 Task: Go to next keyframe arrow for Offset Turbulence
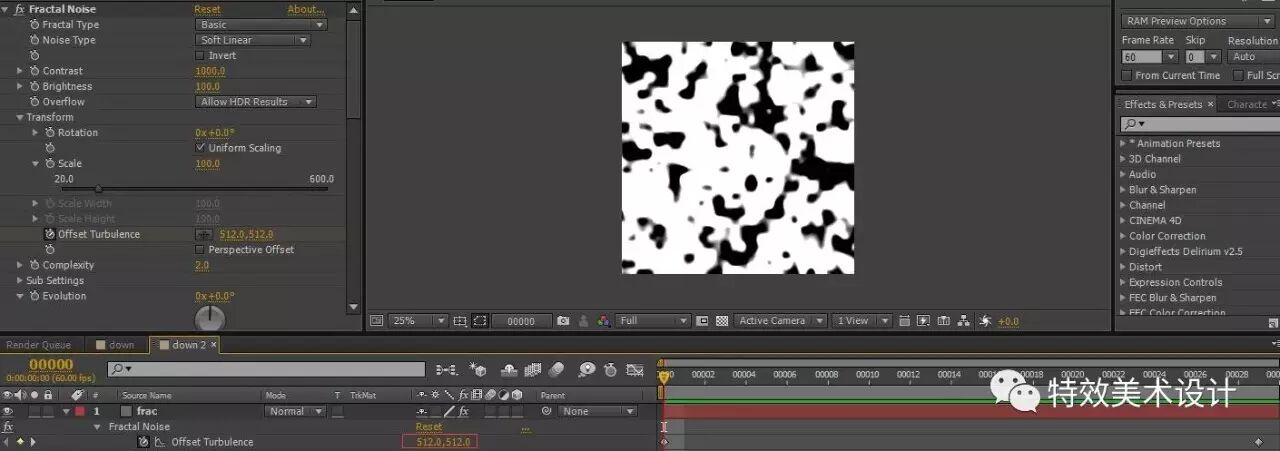click(32, 441)
